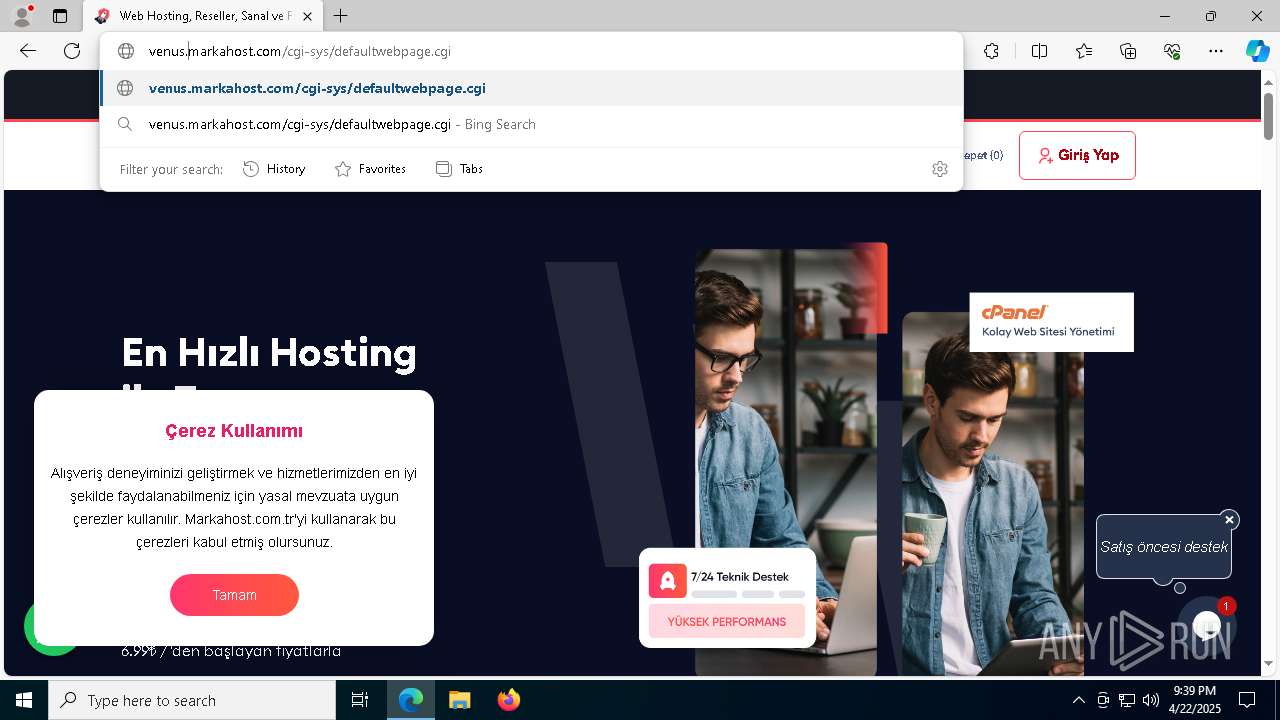Open the volume speaker icon

click(1150, 700)
